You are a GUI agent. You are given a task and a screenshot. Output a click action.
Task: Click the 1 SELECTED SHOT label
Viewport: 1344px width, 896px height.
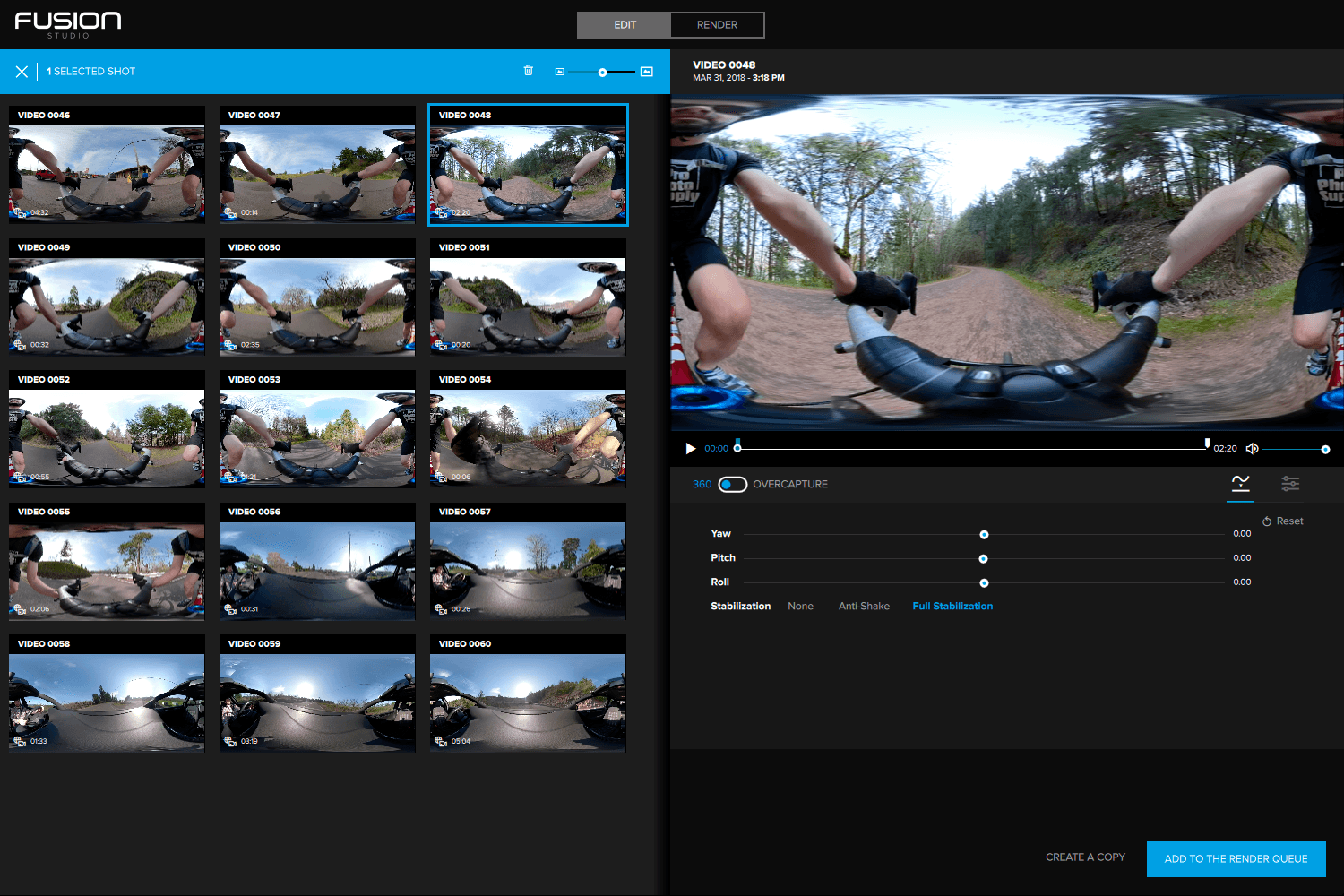click(x=91, y=72)
